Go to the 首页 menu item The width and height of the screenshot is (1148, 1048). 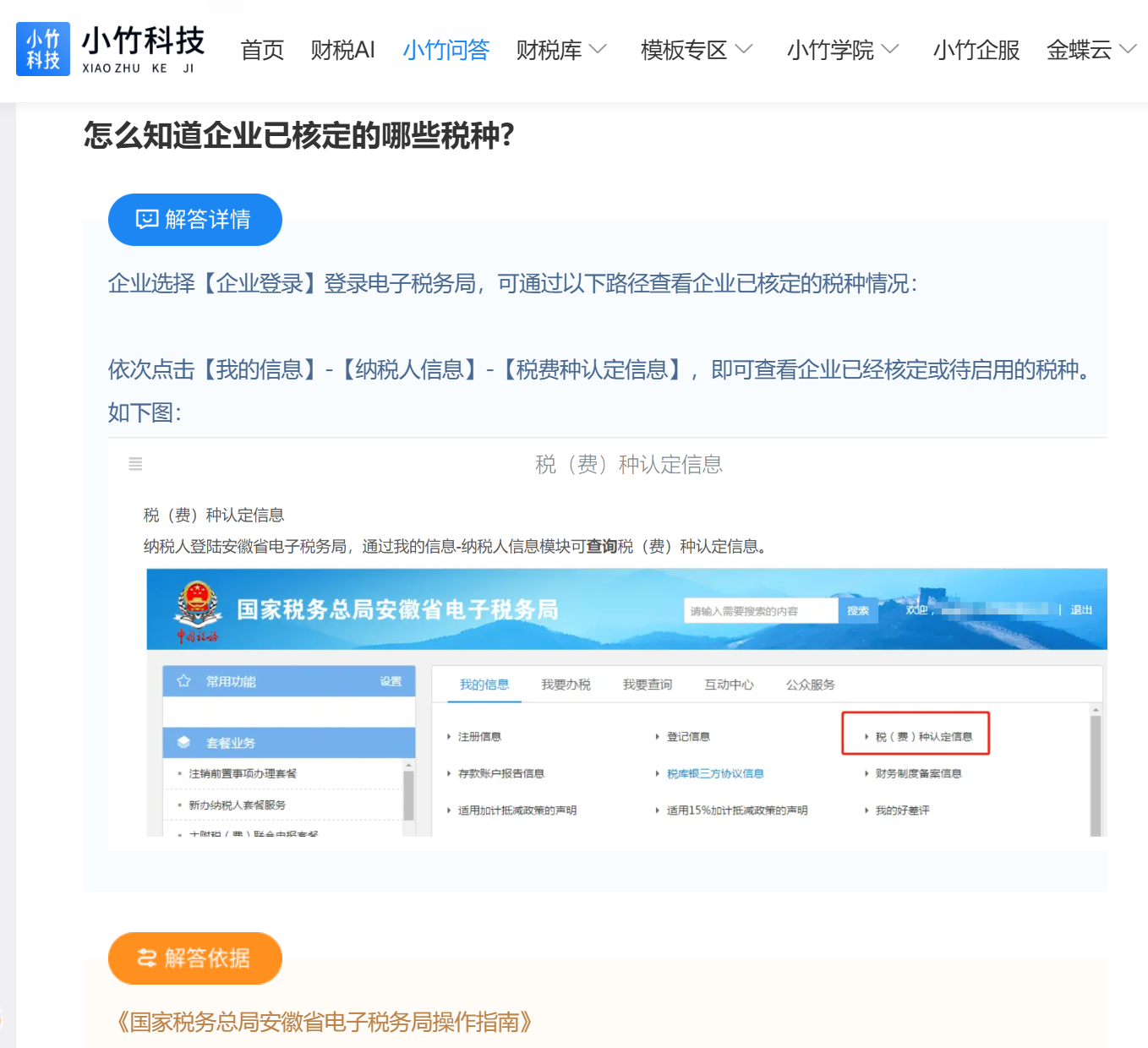[x=262, y=51]
